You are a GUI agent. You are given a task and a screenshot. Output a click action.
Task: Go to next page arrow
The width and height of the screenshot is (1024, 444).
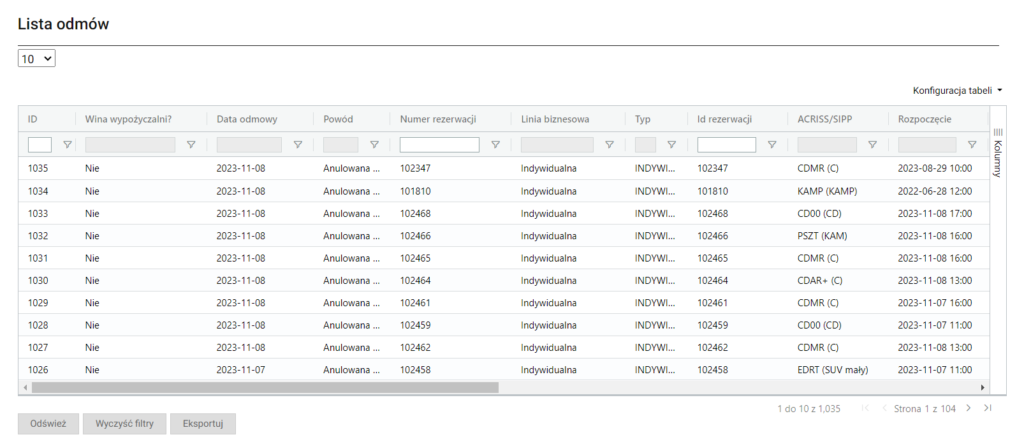click(968, 408)
